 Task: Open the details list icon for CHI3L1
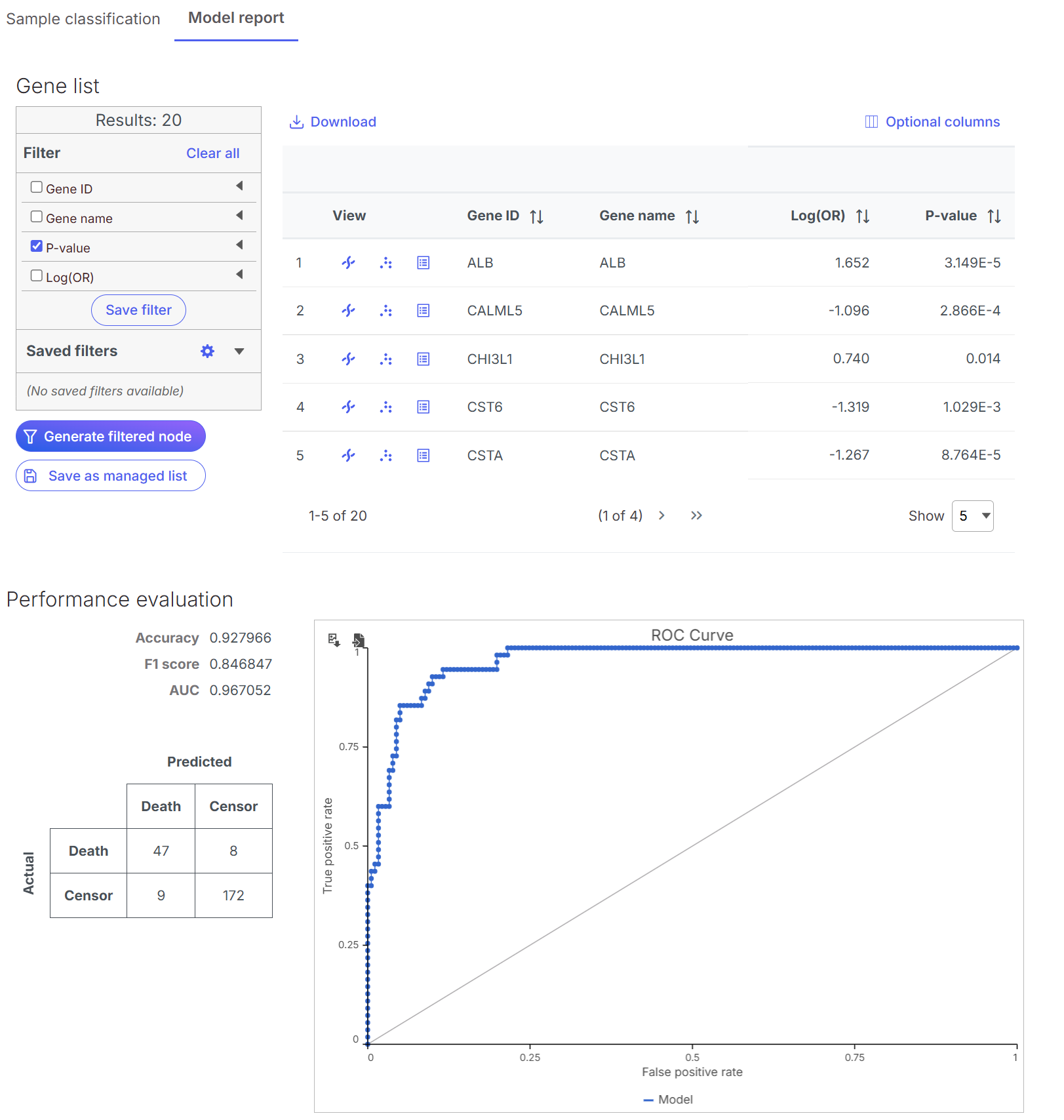[x=424, y=359]
